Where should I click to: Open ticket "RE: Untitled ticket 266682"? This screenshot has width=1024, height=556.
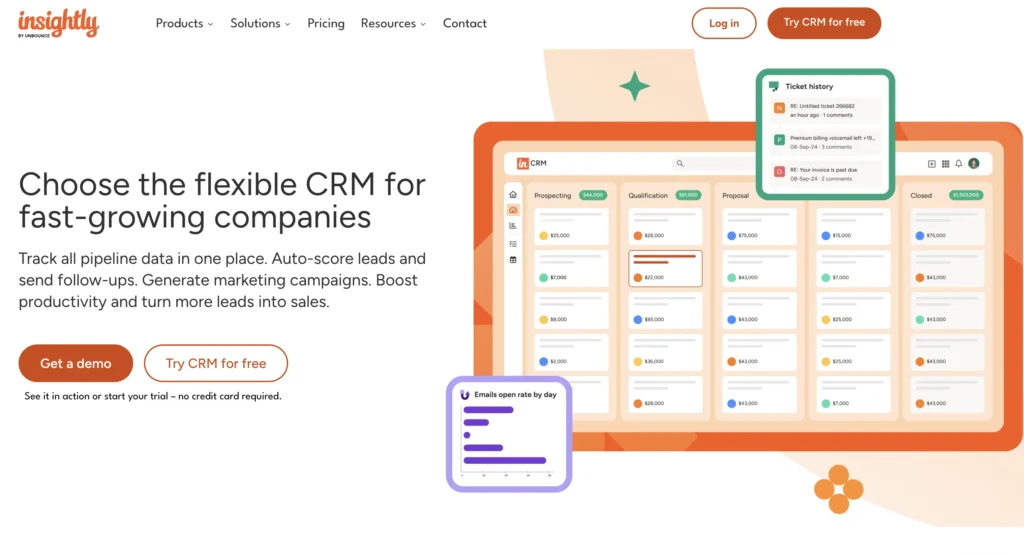[825, 110]
